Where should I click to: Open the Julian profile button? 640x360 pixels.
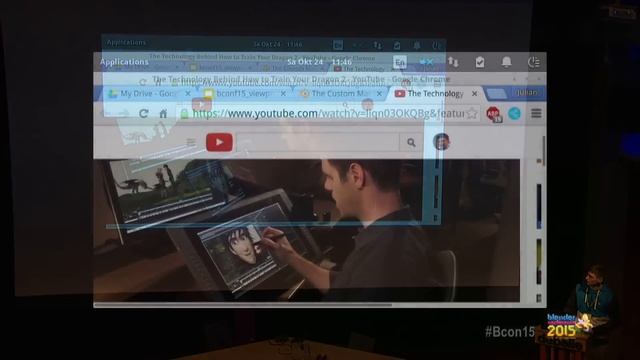point(527,93)
